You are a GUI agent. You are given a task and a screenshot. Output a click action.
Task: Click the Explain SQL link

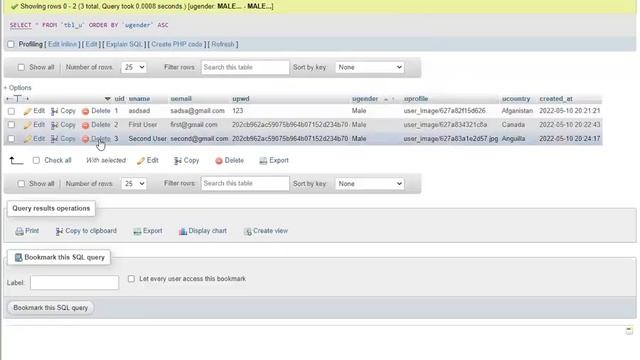(124, 44)
